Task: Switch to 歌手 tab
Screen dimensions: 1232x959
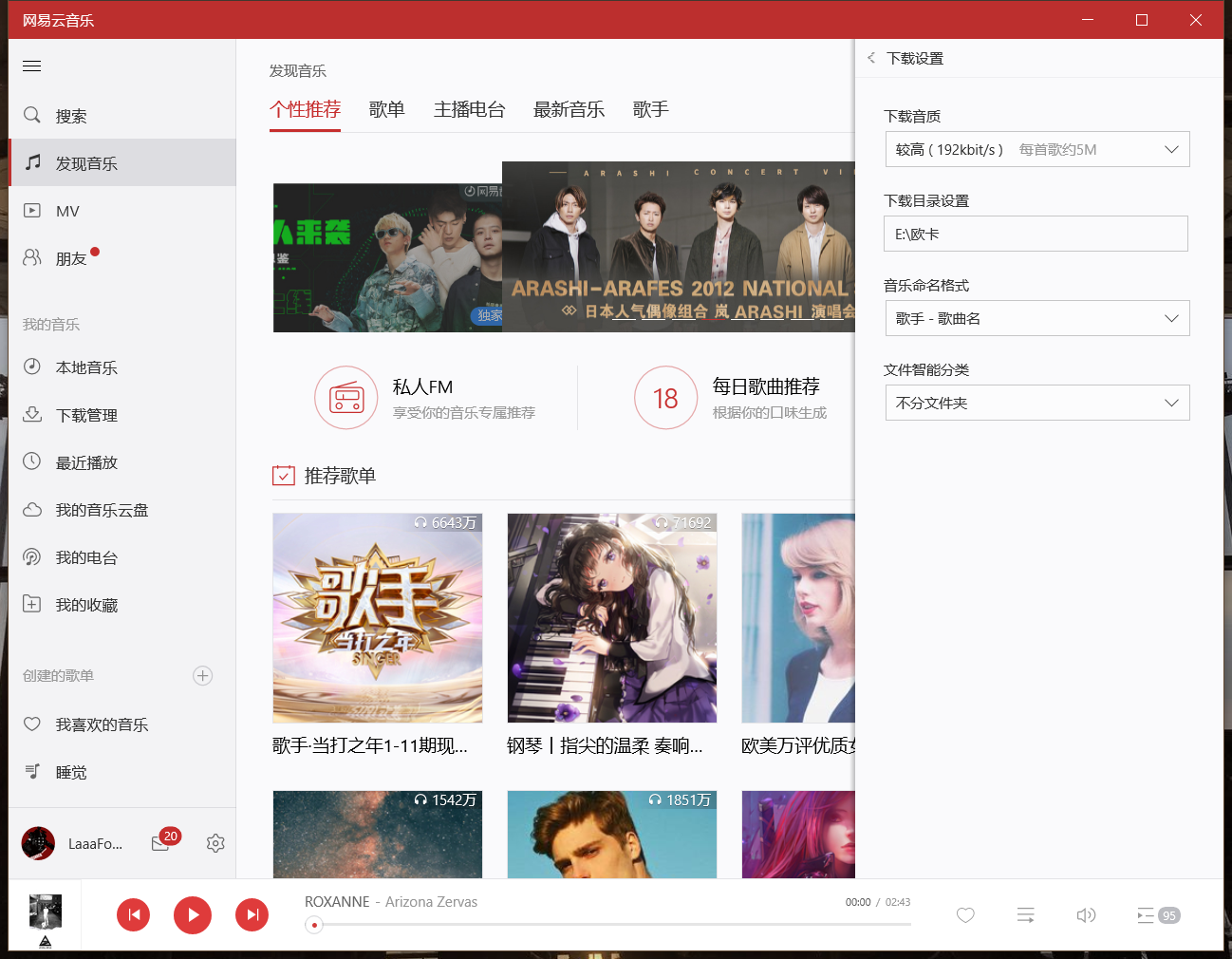Action: click(650, 110)
